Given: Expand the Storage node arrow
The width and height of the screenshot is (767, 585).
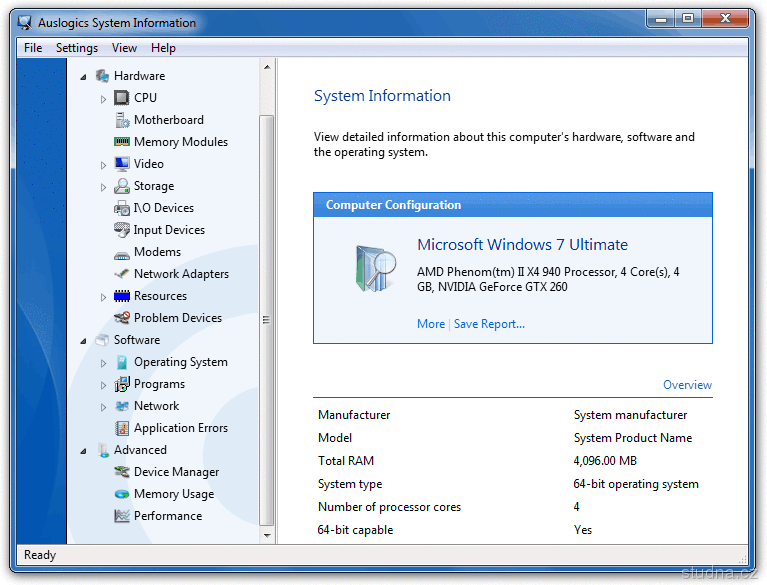Looking at the screenshot, I should (103, 186).
